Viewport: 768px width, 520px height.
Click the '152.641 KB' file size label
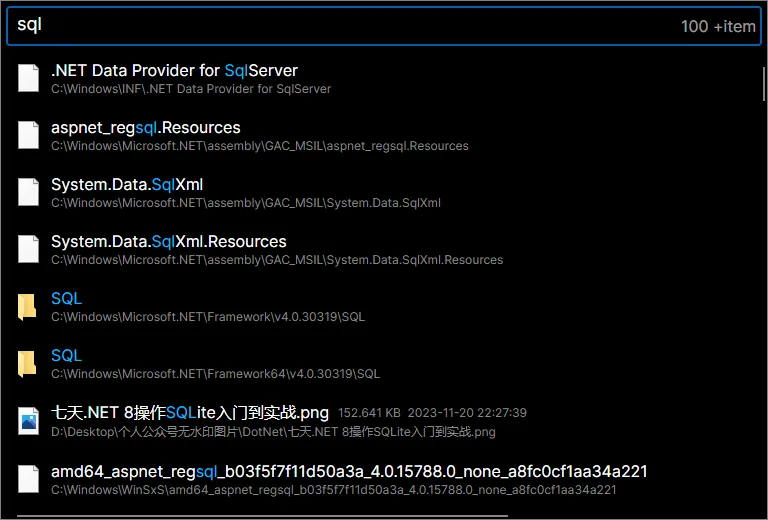coord(369,413)
